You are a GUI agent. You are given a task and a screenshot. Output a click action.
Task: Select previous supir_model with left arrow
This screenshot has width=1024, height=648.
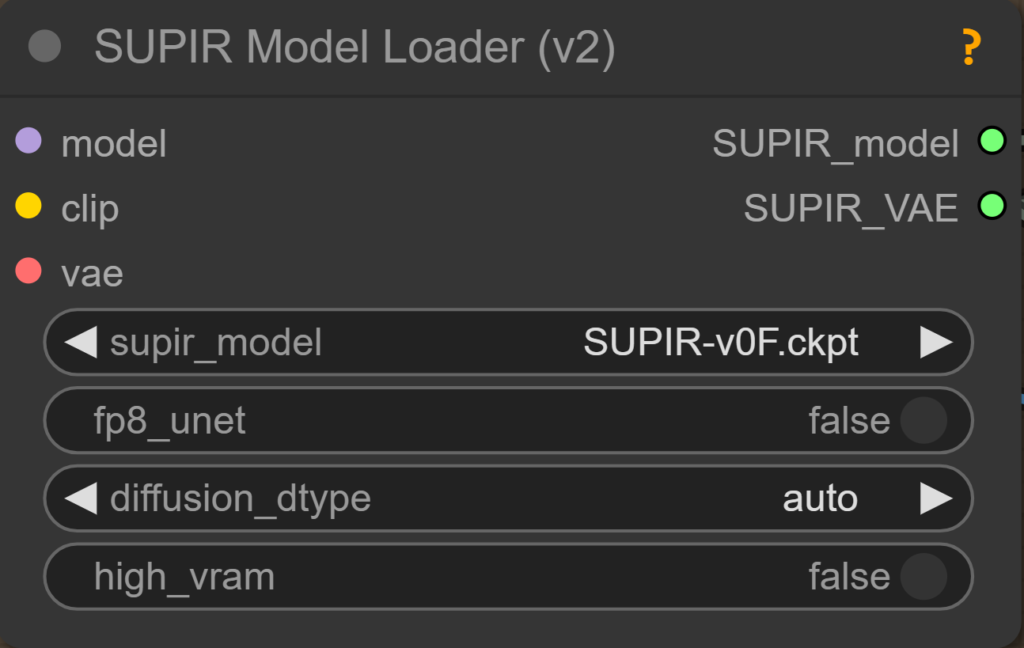point(80,343)
